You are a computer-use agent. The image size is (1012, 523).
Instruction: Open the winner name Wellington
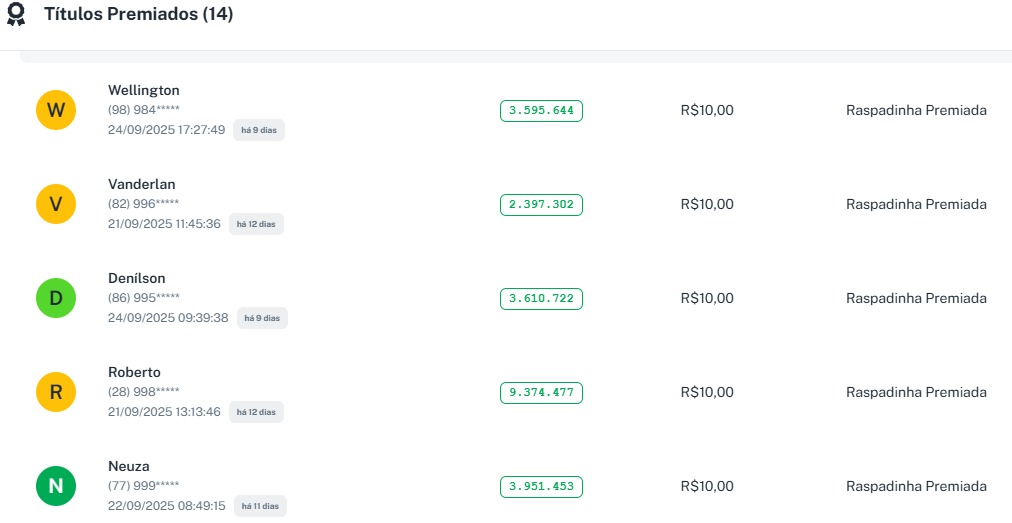pos(144,90)
